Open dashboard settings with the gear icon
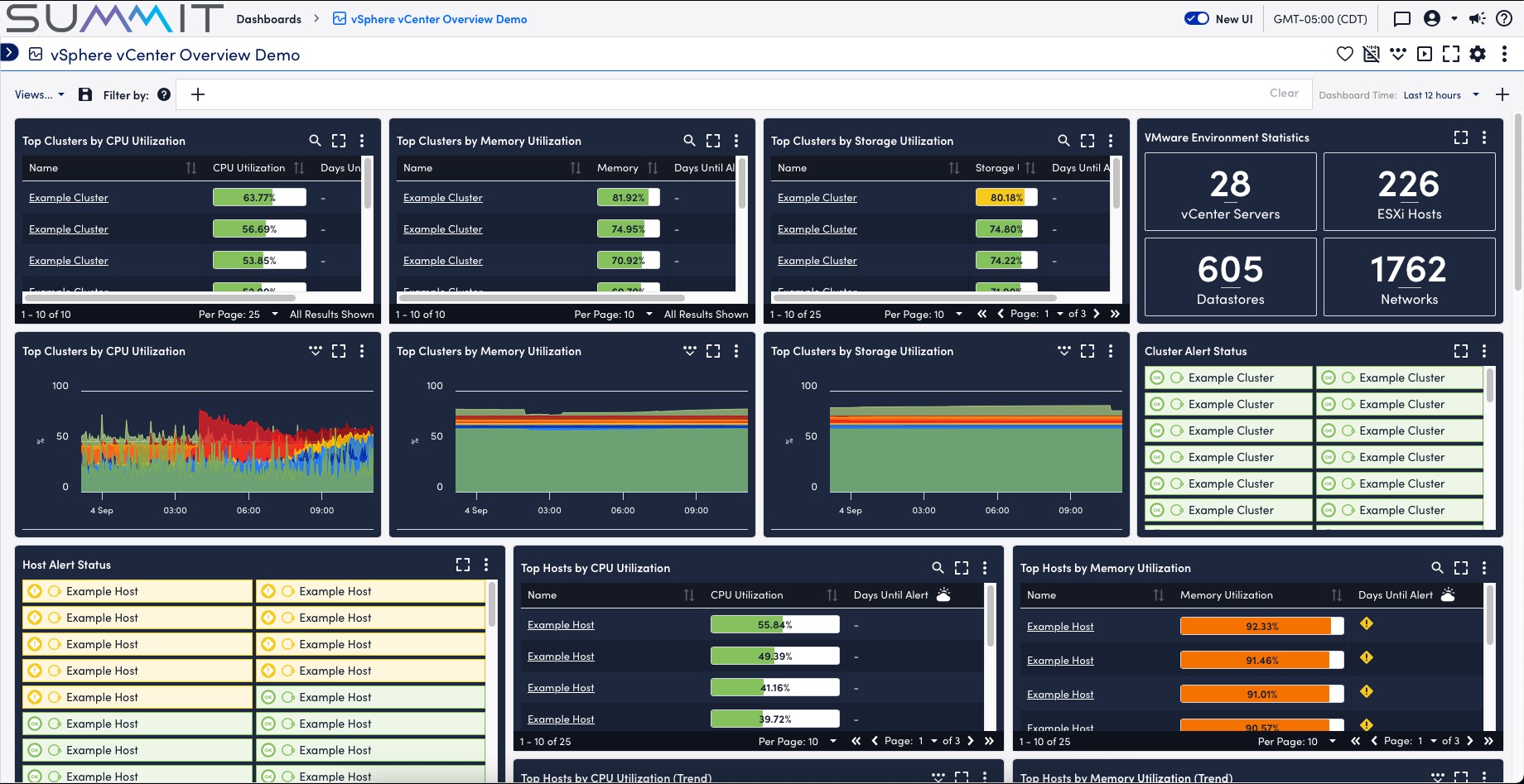This screenshot has height=784, width=1524. [x=1478, y=54]
